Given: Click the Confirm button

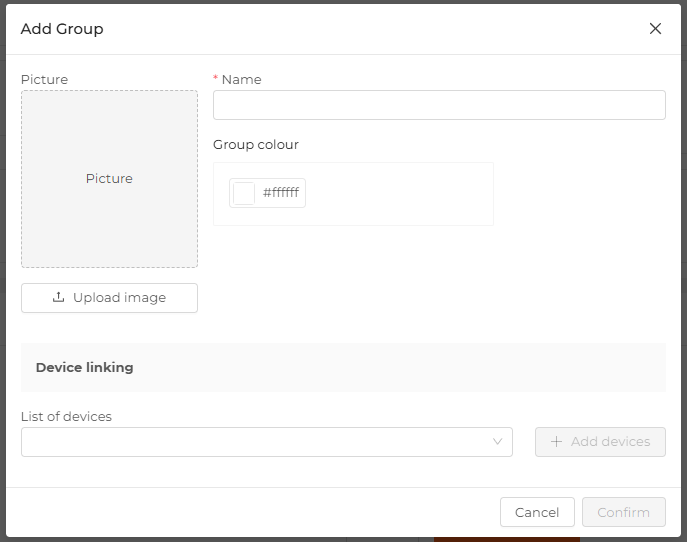Looking at the screenshot, I should pos(623,512).
